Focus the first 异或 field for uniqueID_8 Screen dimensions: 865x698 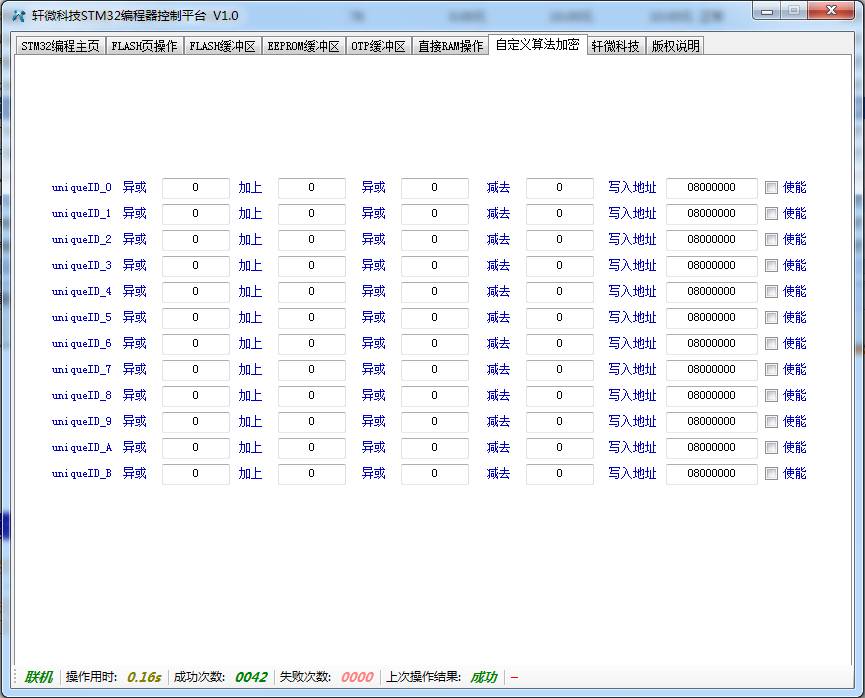pyautogui.click(x=195, y=396)
